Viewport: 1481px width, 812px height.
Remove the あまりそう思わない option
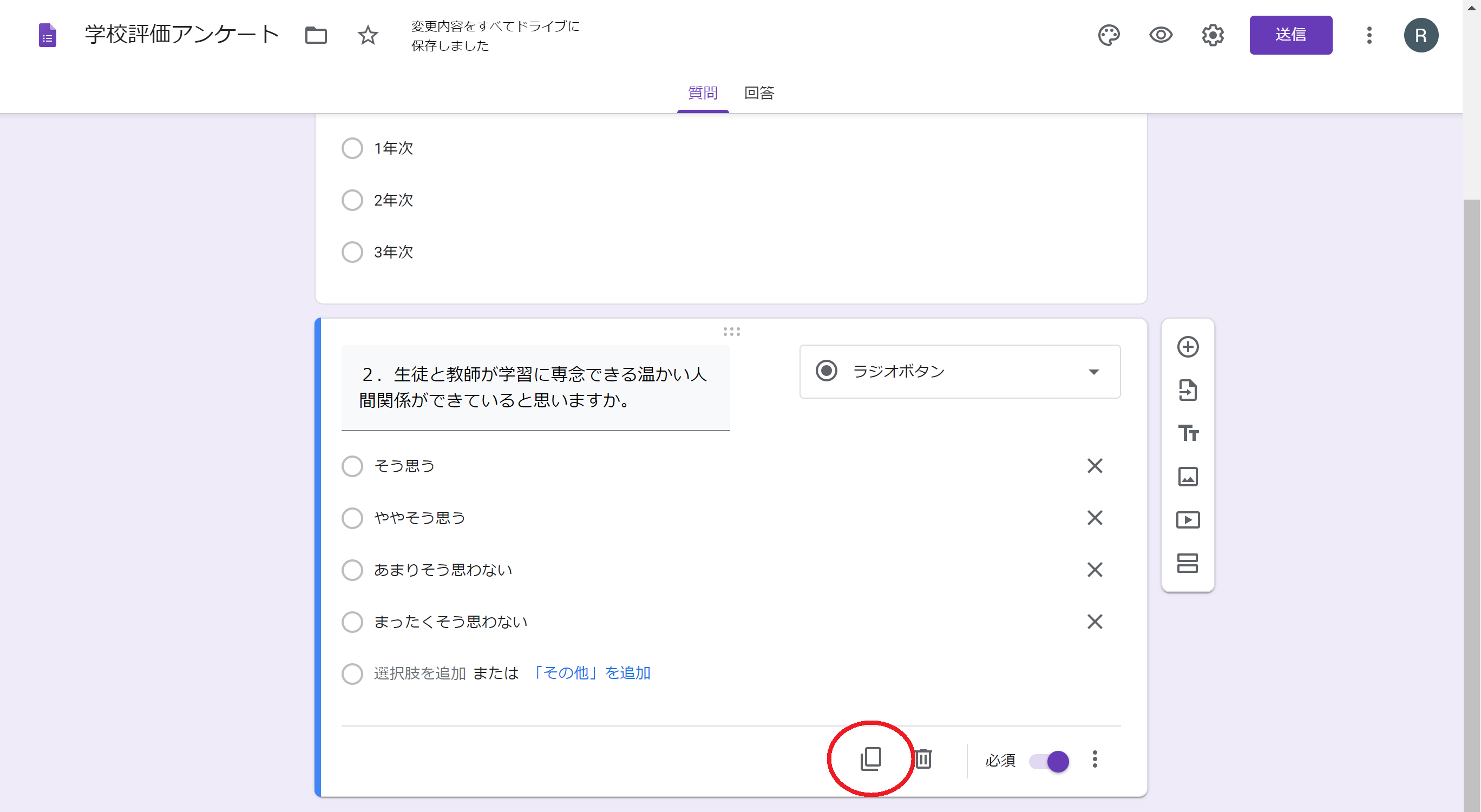coord(1095,570)
